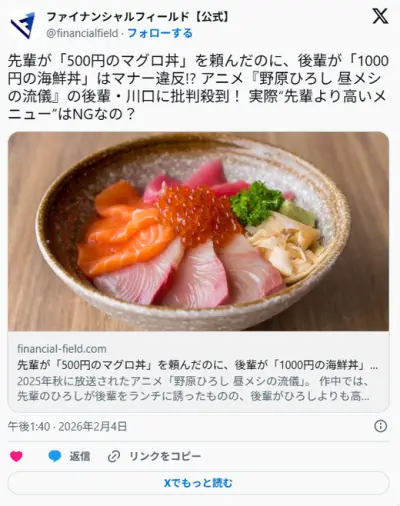This screenshot has height=506, width=400.
Task: Open the 午後1:40 · 2026年2月4日 timestamp
Action: pos(67,426)
